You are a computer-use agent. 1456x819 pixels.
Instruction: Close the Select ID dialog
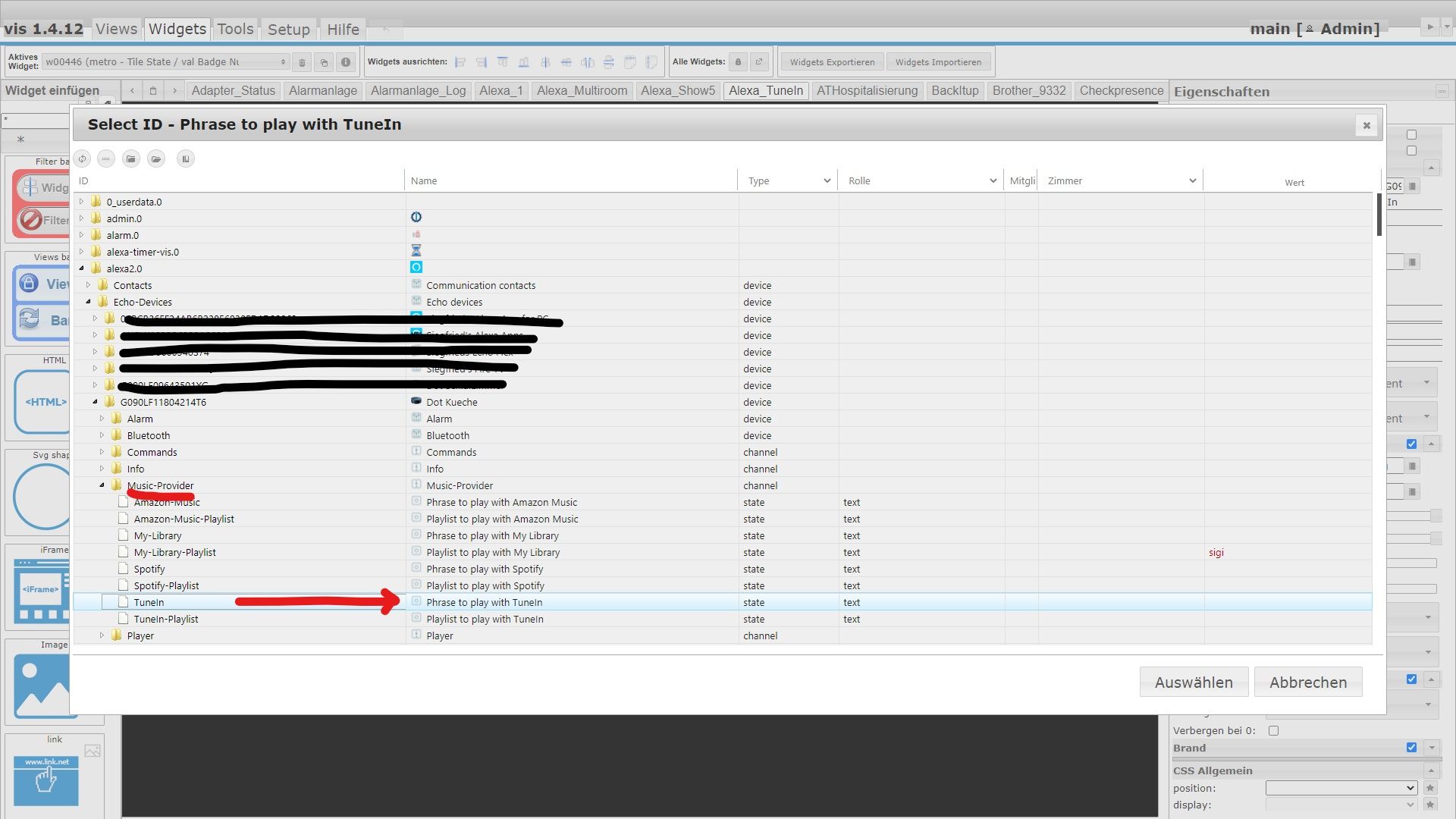[x=1367, y=126]
